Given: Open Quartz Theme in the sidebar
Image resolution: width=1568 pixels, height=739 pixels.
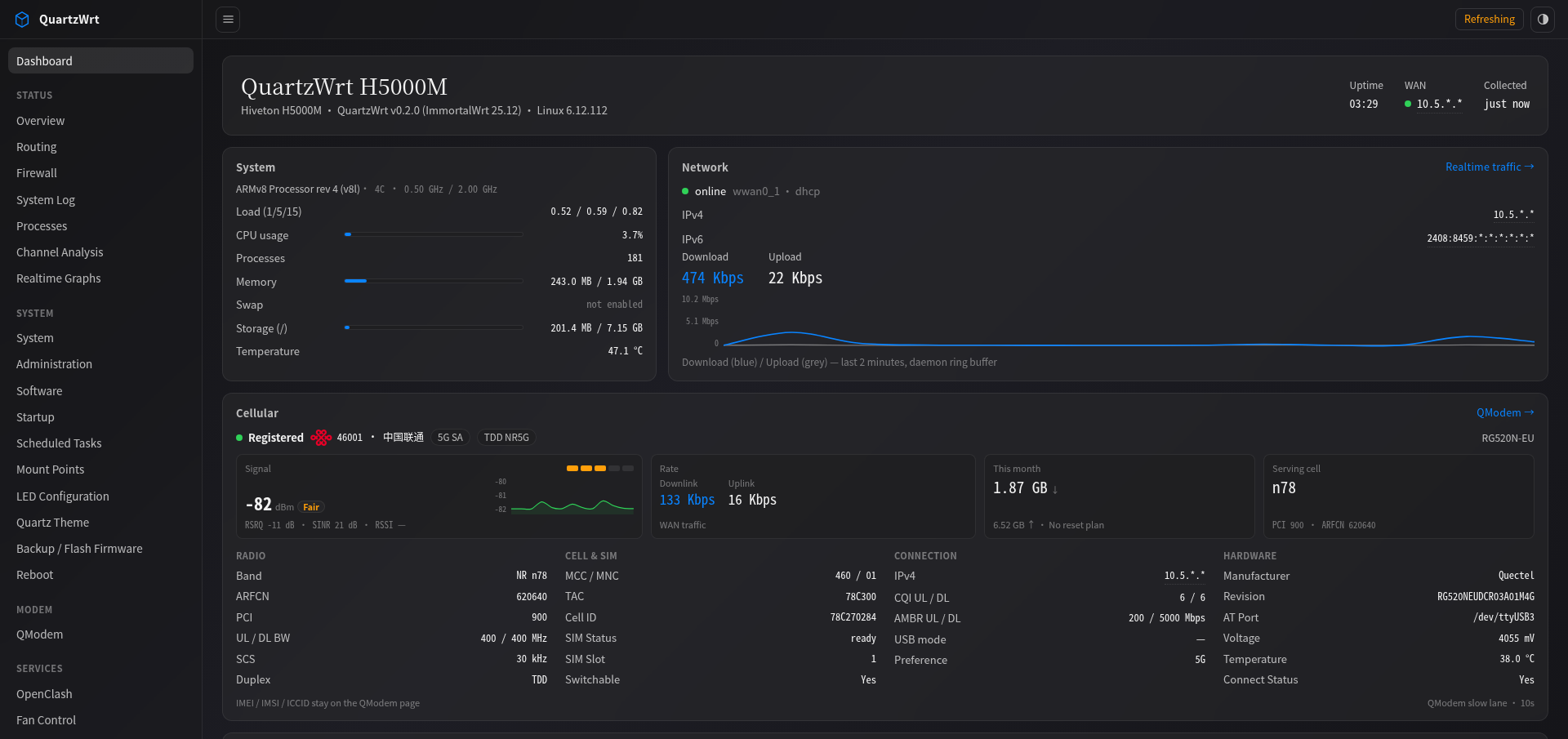Looking at the screenshot, I should (x=100, y=523).
